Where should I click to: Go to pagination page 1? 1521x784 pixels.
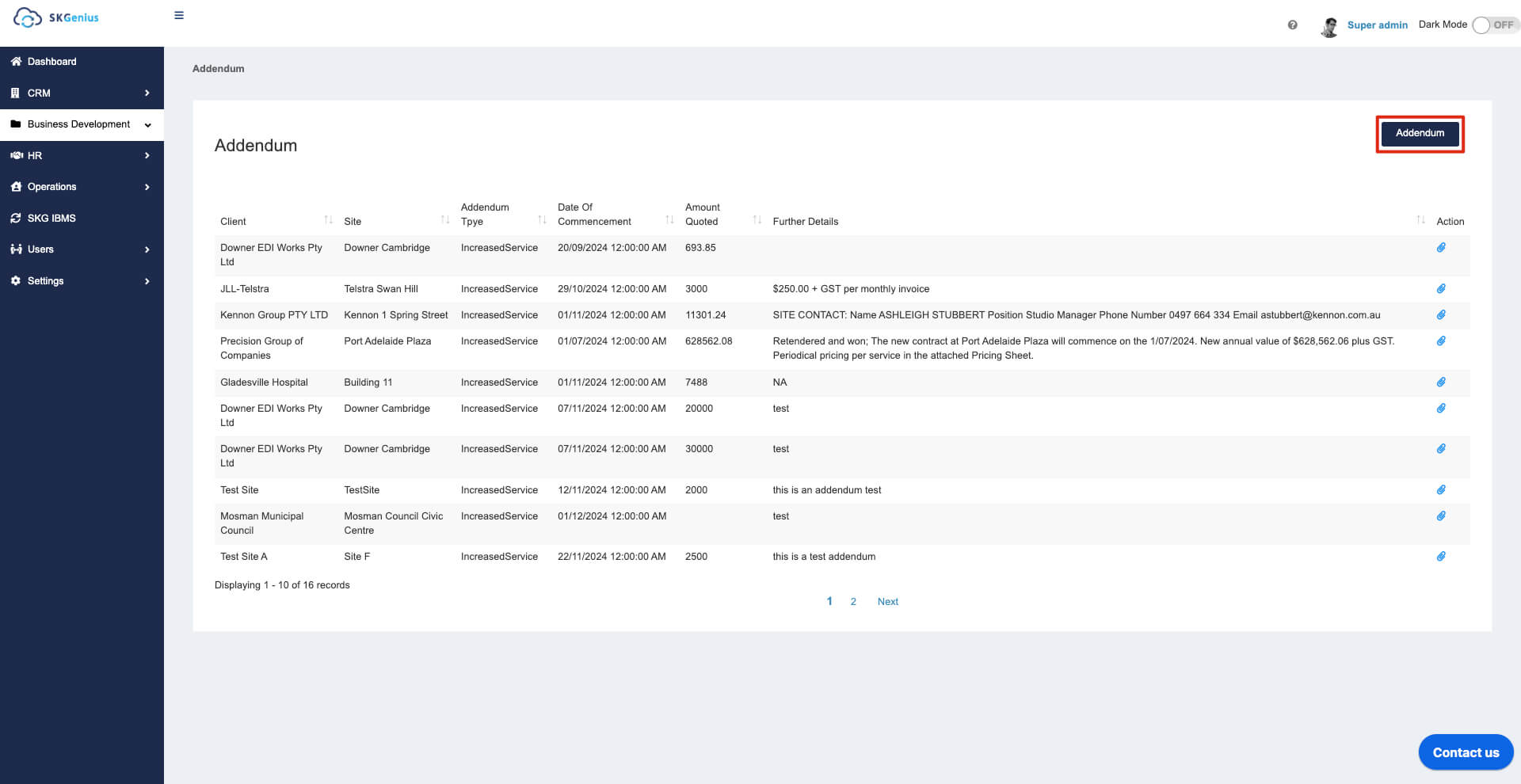click(x=829, y=602)
